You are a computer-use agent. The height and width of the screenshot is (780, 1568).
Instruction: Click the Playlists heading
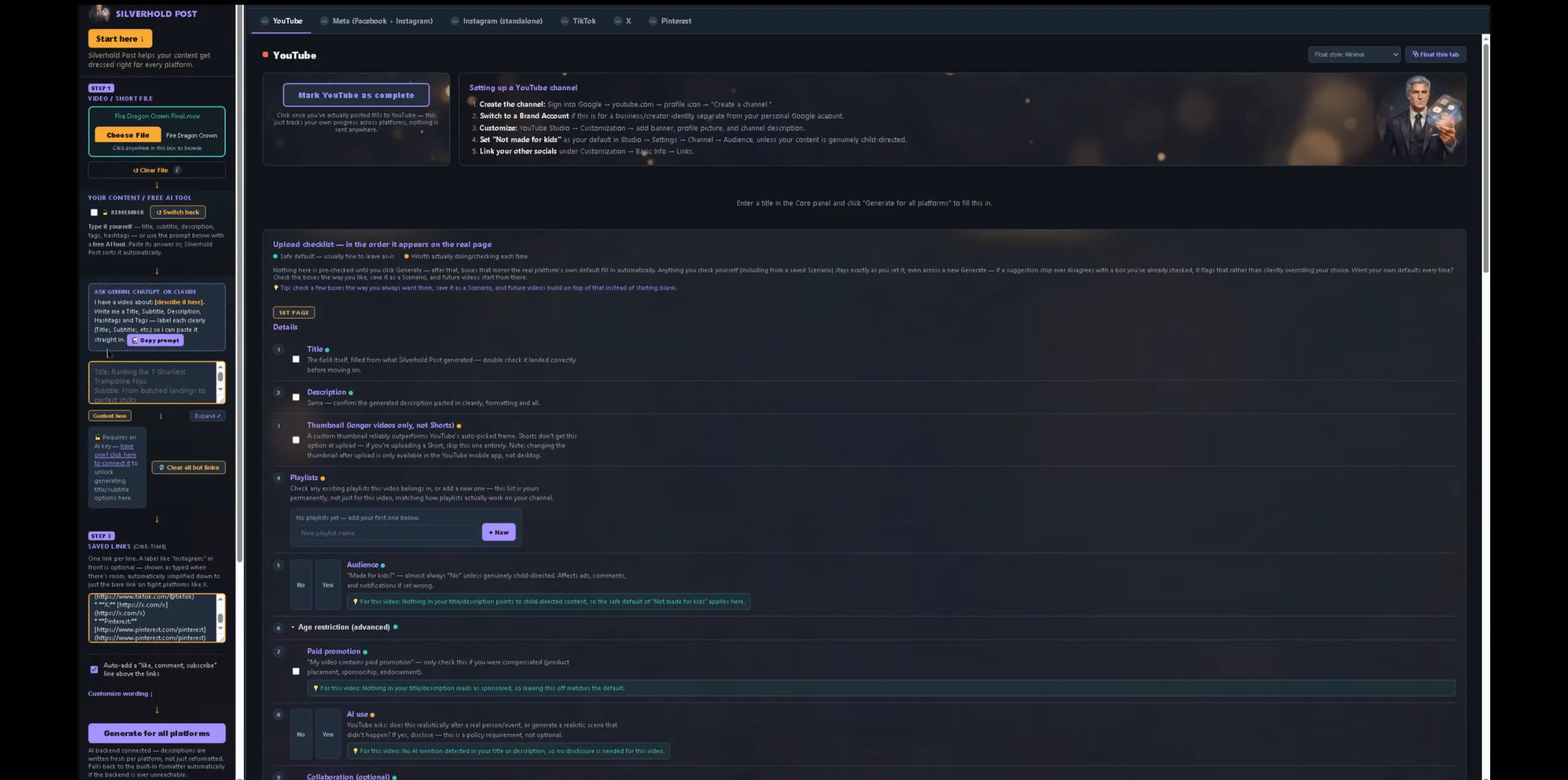point(304,478)
